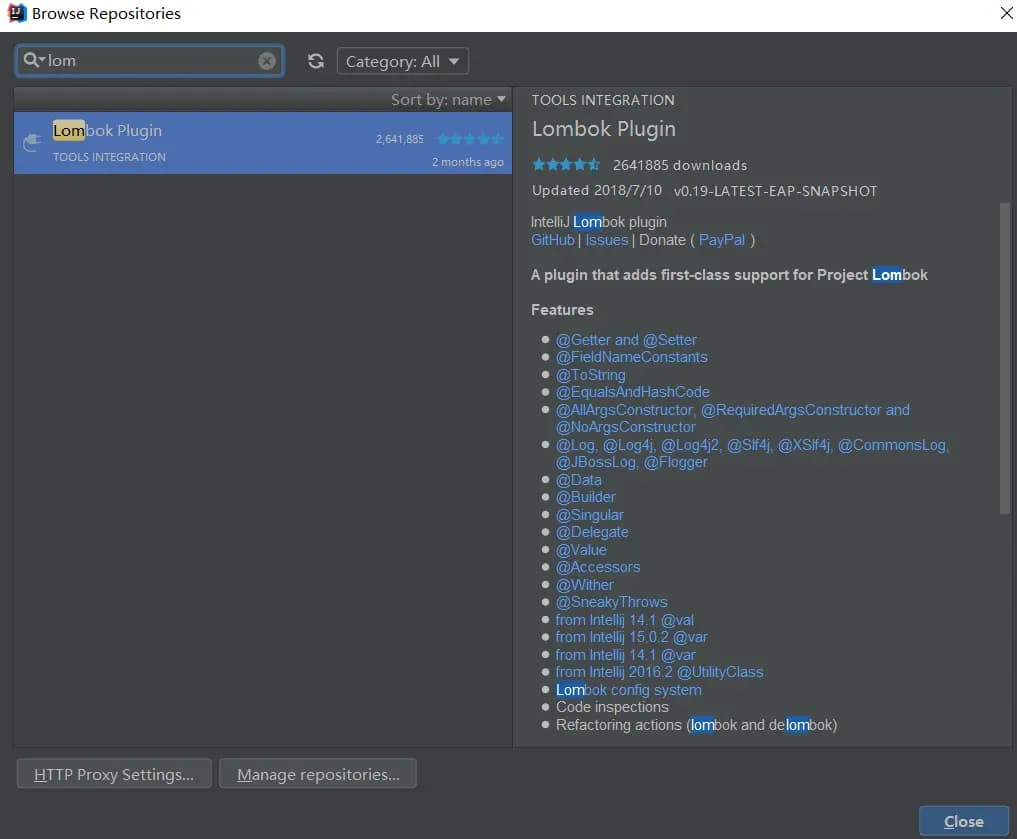Viewport: 1017px width, 839px height.
Task: Open the search history magnifier icon
Action: (x=33, y=60)
